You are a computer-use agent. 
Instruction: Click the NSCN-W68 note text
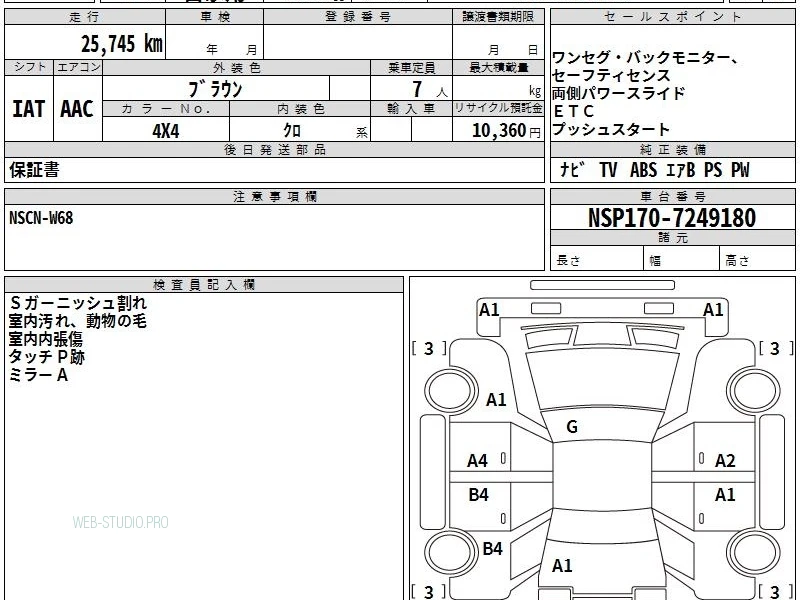(x=41, y=218)
